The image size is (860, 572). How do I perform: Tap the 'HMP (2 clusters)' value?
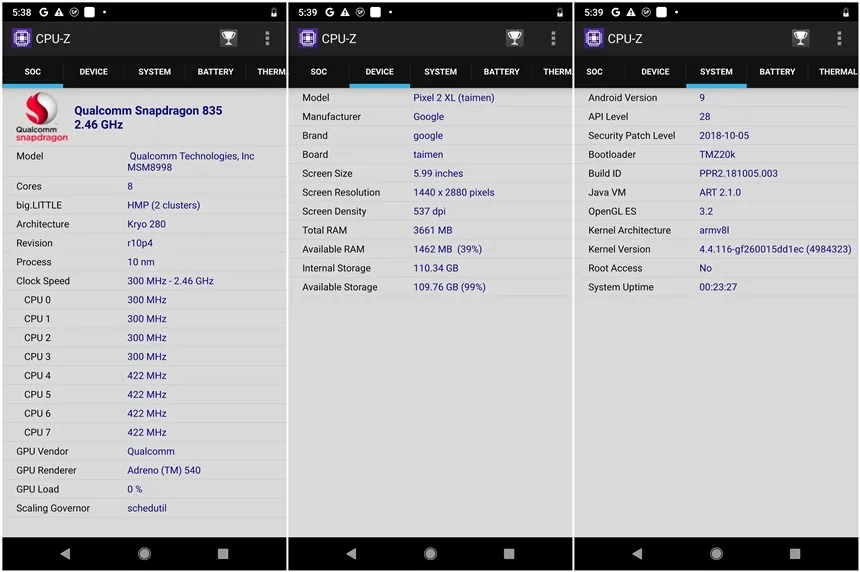(163, 205)
